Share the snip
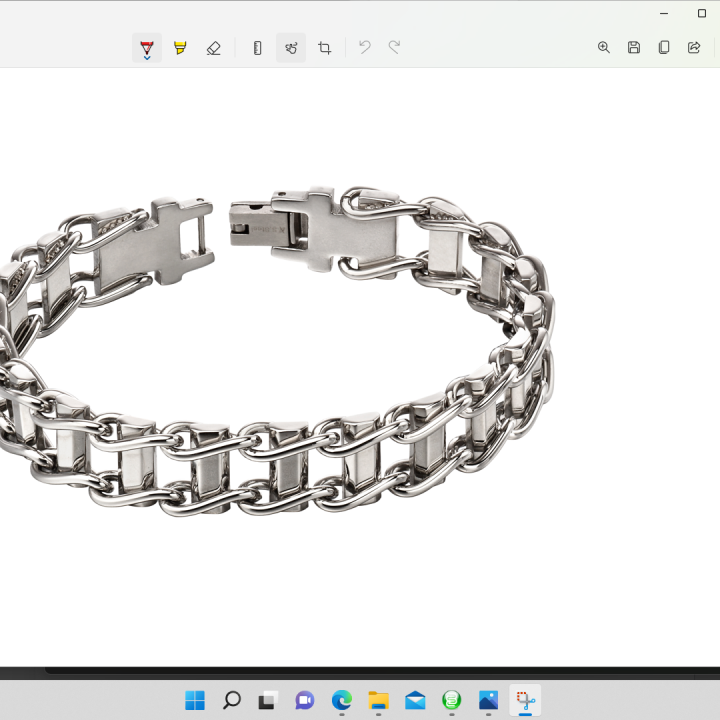The height and width of the screenshot is (720, 720). 694,47
